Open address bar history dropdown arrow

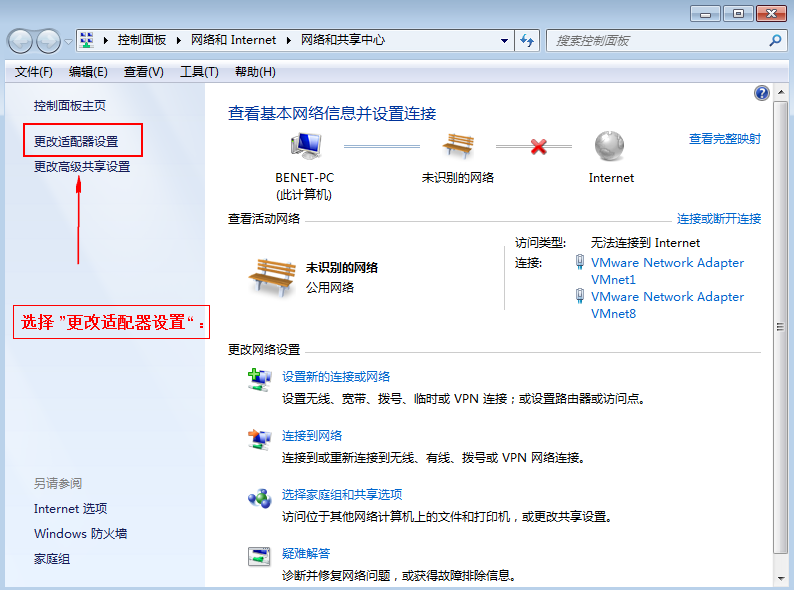coord(504,41)
